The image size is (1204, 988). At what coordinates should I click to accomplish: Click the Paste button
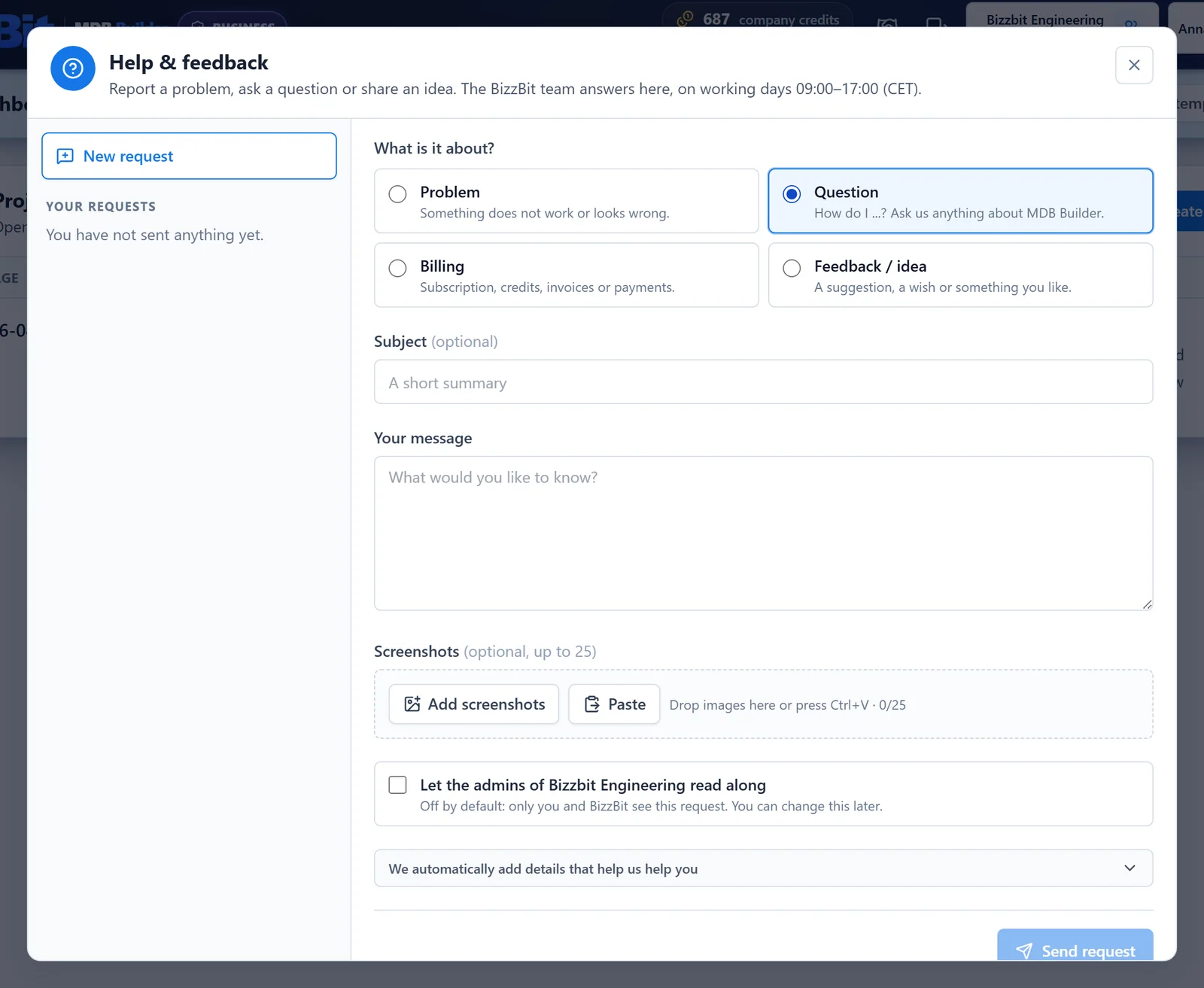[x=614, y=704]
